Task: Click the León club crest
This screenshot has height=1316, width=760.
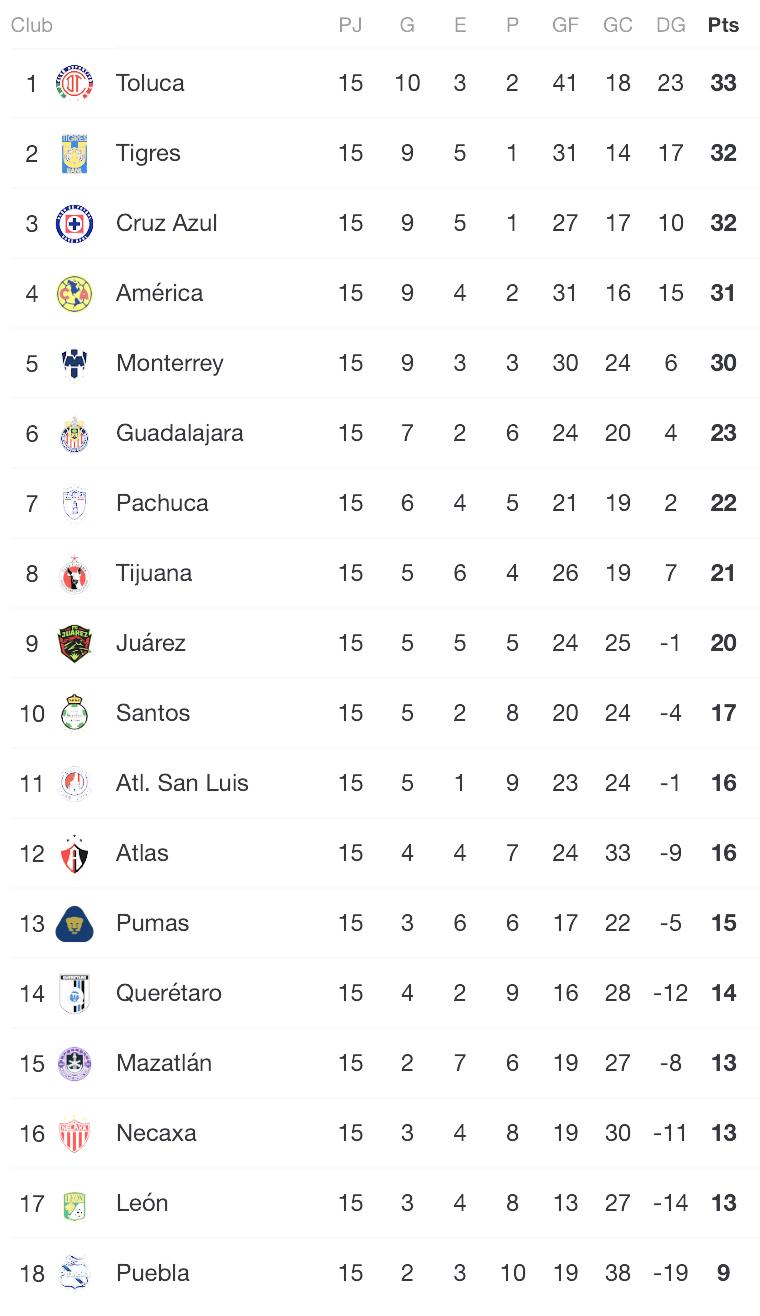Action: (x=75, y=1203)
